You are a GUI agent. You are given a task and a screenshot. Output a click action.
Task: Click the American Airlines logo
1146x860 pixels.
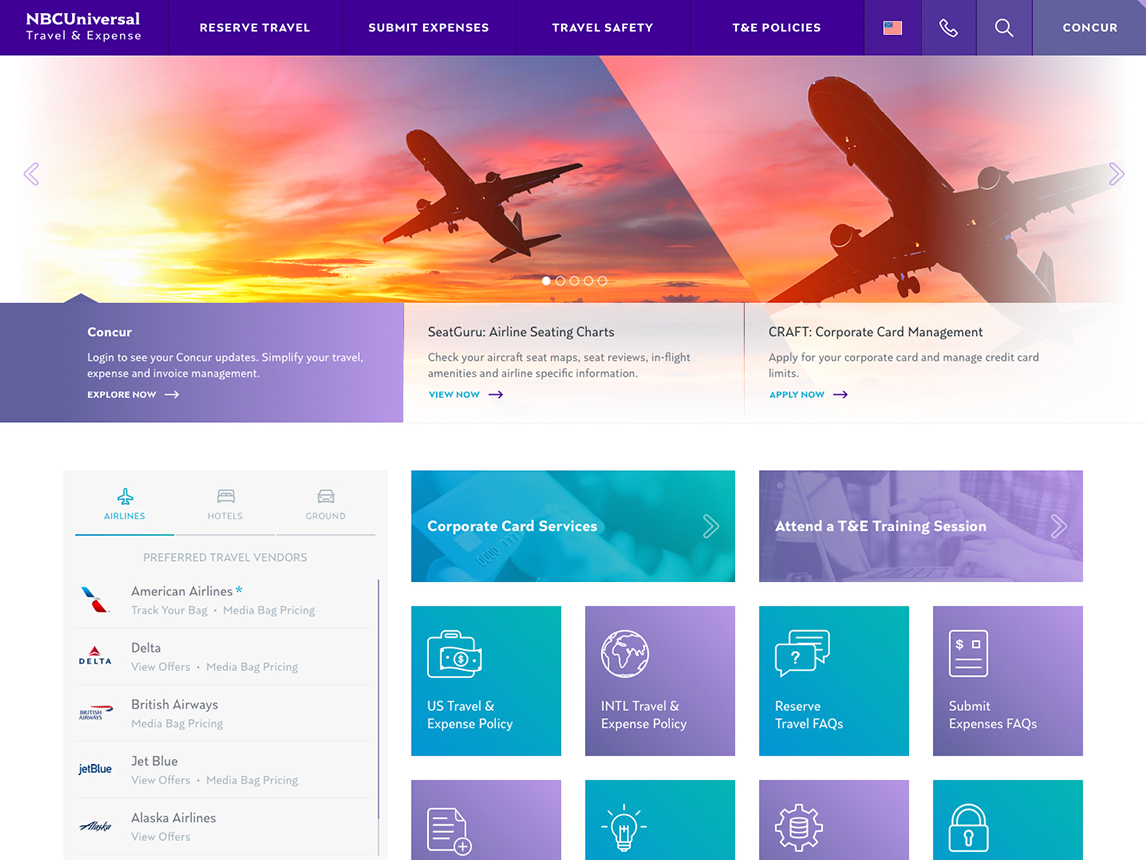click(95, 600)
